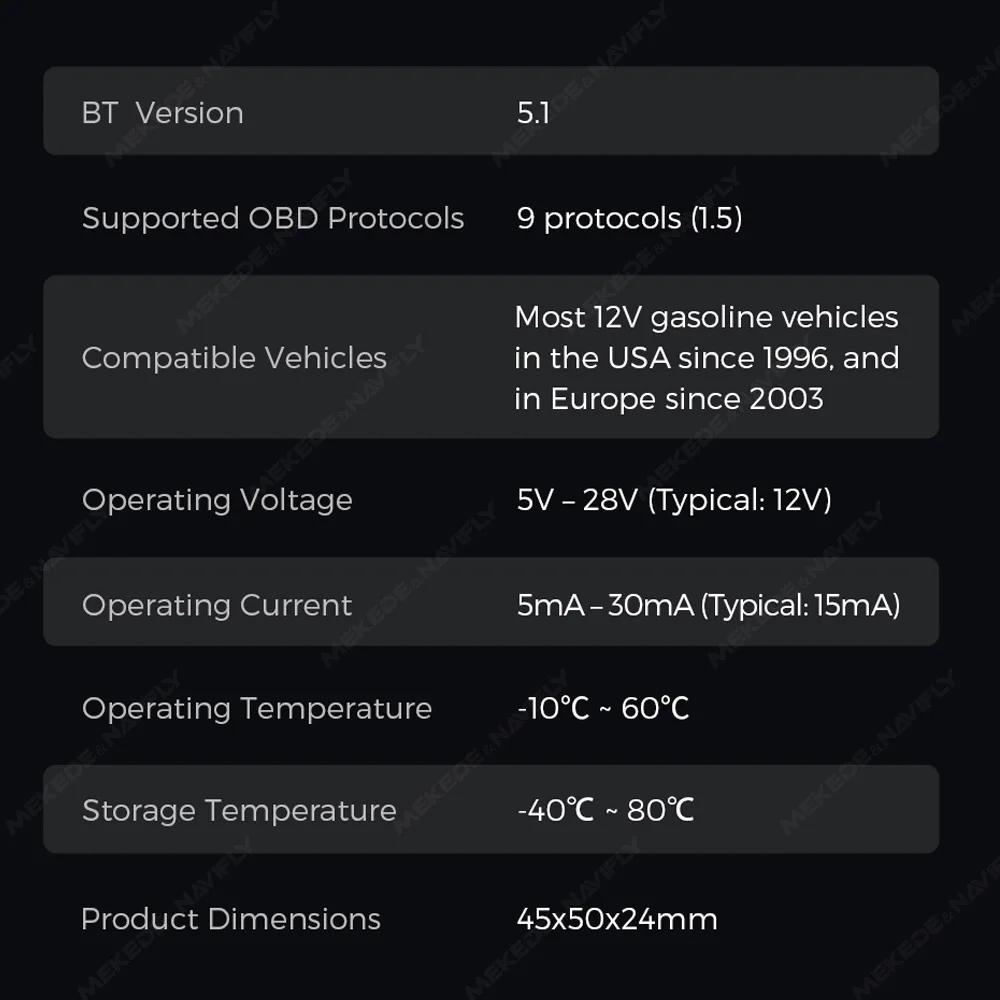1000x1000 pixels.
Task: Select the Compatible Vehicles label
Action: (x=234, y=358)
